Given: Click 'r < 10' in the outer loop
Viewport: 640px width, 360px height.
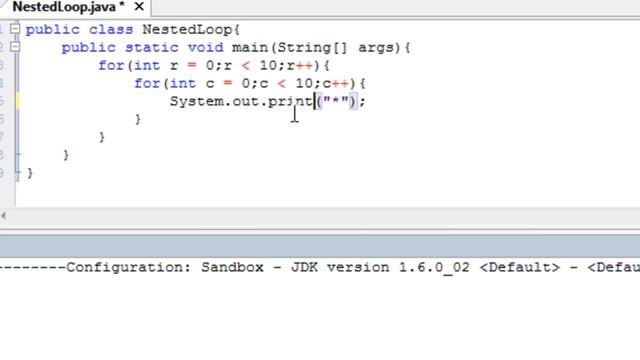Looking at the screenshot, I should click(x=250, y=66).
